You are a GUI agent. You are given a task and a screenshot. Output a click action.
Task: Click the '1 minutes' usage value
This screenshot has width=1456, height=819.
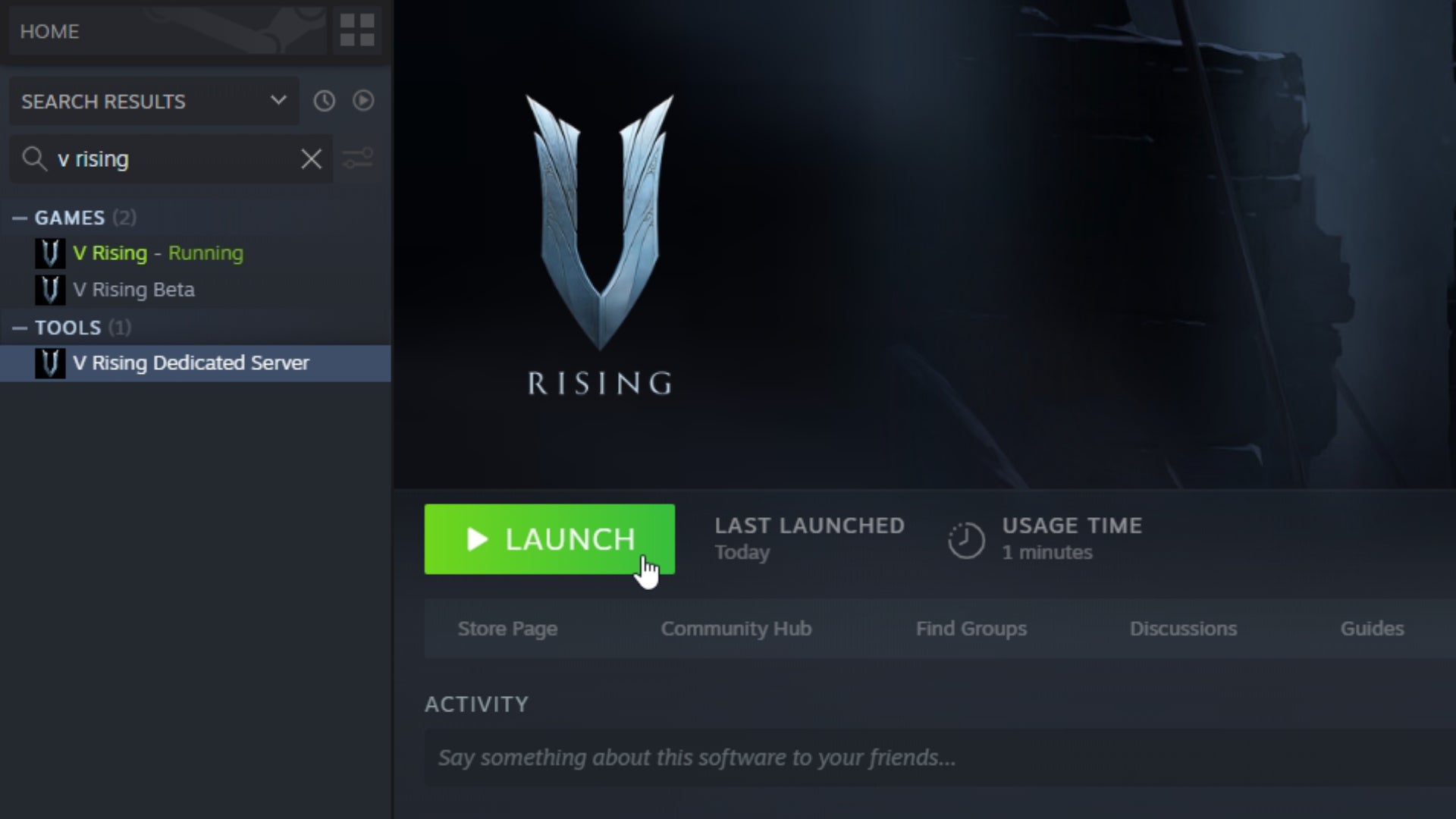1047,552
